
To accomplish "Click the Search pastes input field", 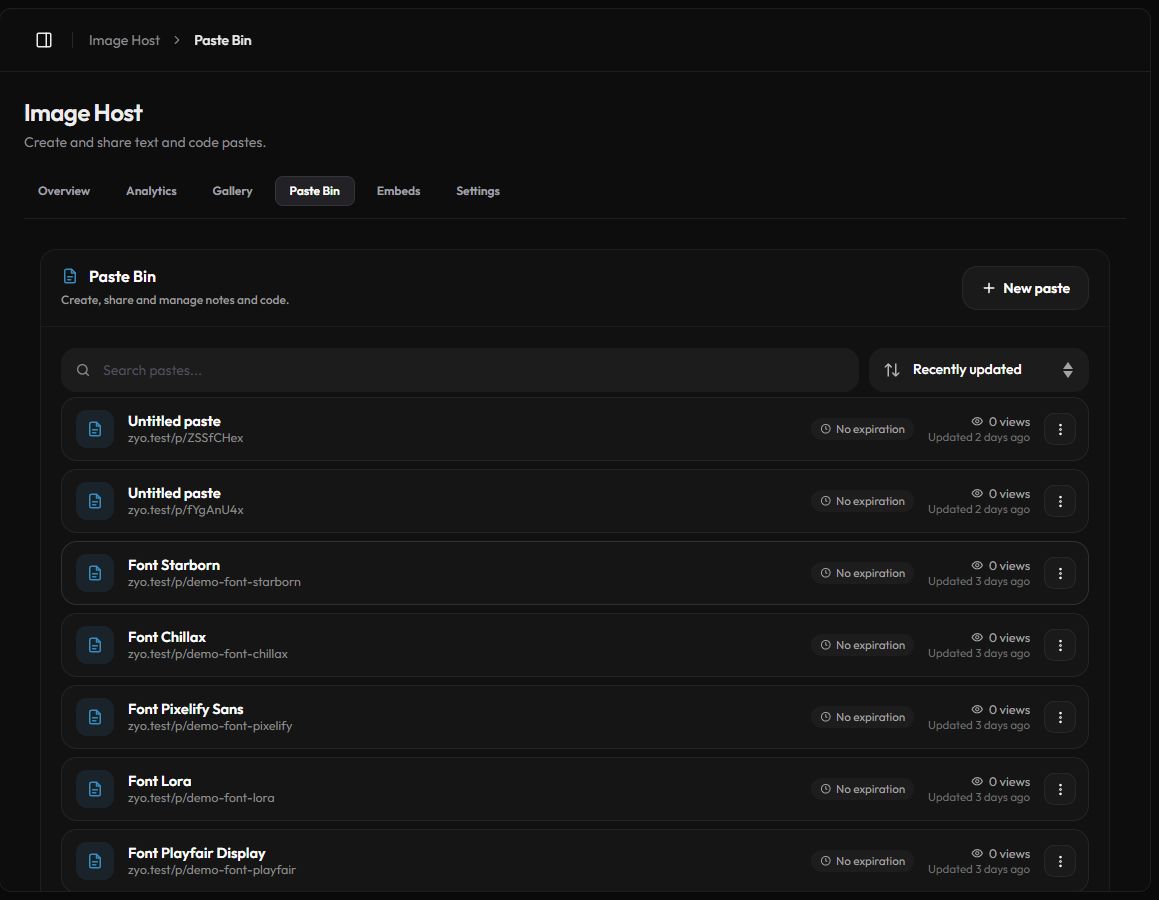I will coord(460,370).
